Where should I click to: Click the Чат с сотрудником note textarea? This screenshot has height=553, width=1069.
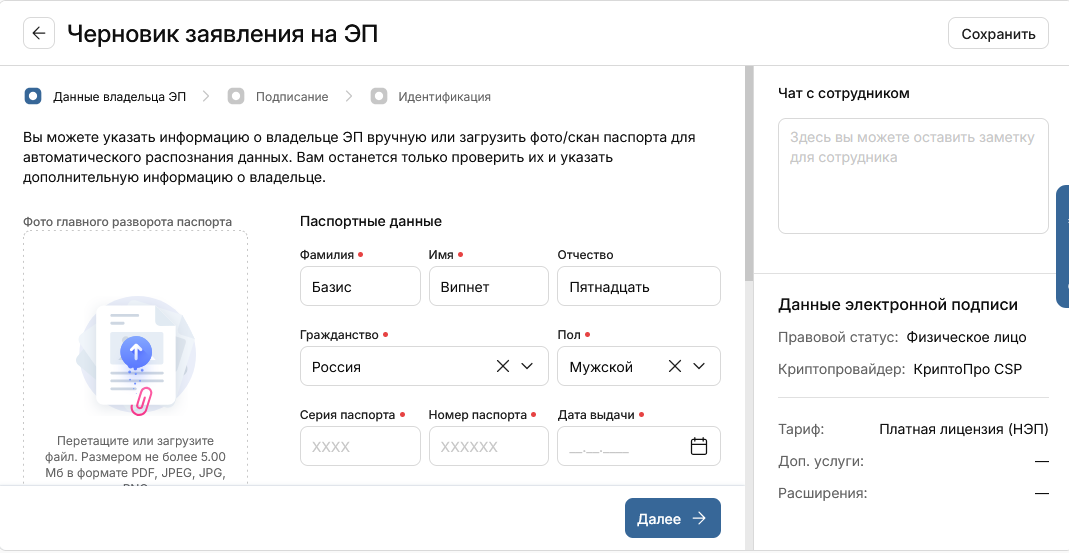click(913, 176)
